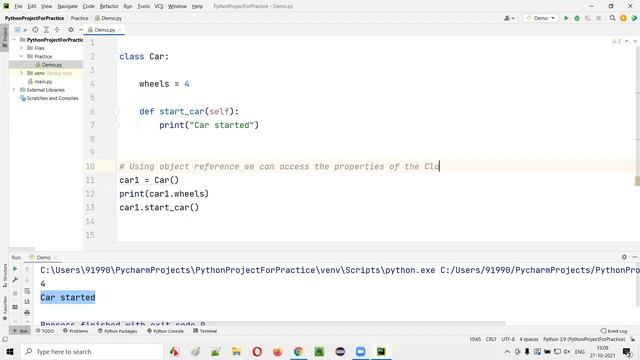Toggle soft-wrap icon in Run panel

(x=27, y=291)
